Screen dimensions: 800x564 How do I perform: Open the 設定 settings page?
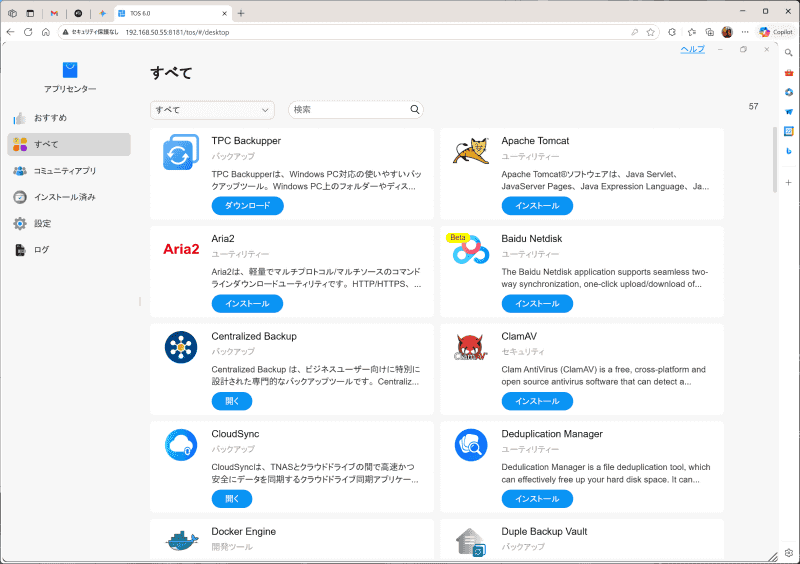click(x=69, y=224)
